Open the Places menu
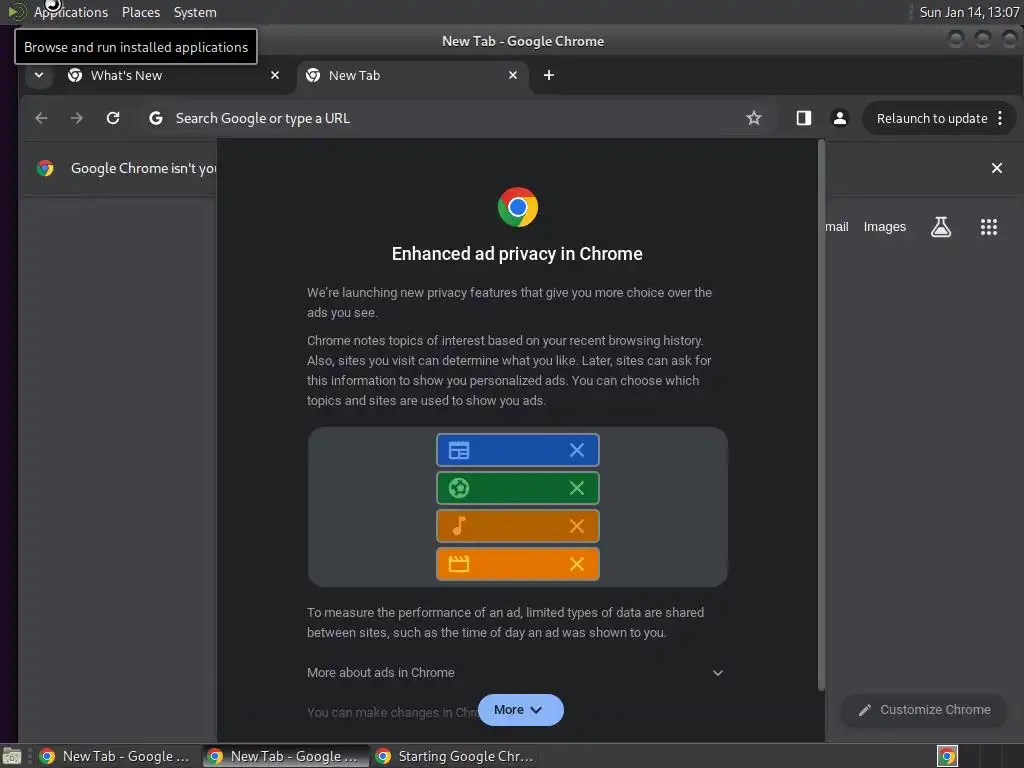The height and width of the screenshot is (768, 1024). click(x=140, y=12)
